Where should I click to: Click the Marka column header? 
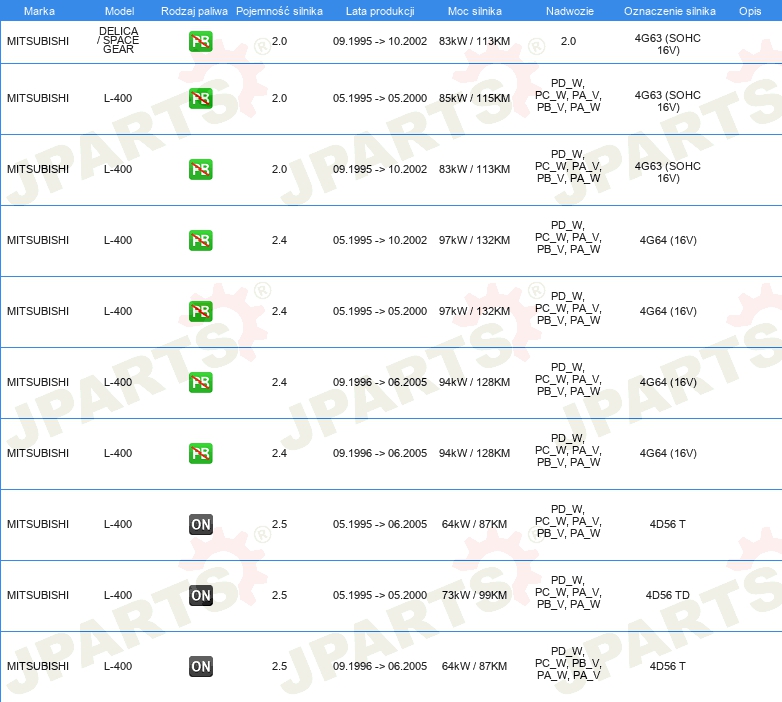point(39,11)
